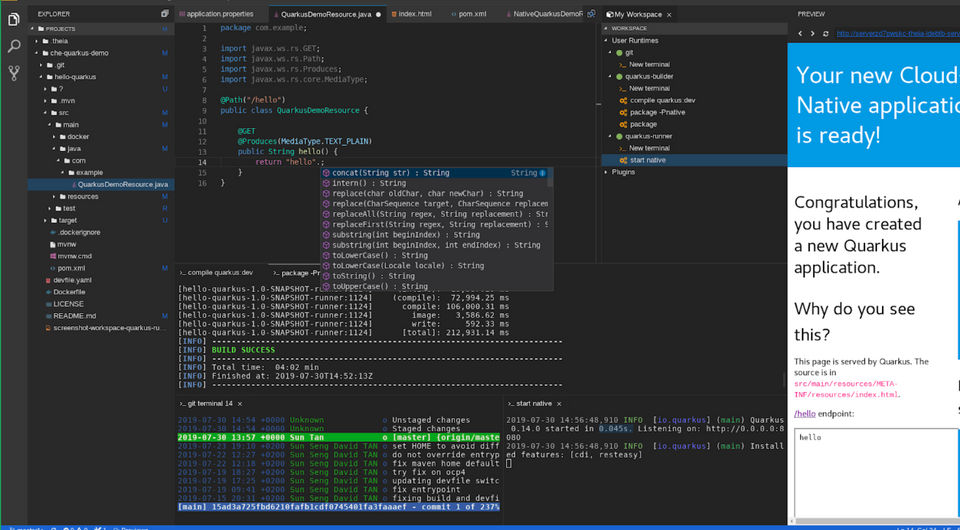Click the mvnw.cmd file icon

53,256
